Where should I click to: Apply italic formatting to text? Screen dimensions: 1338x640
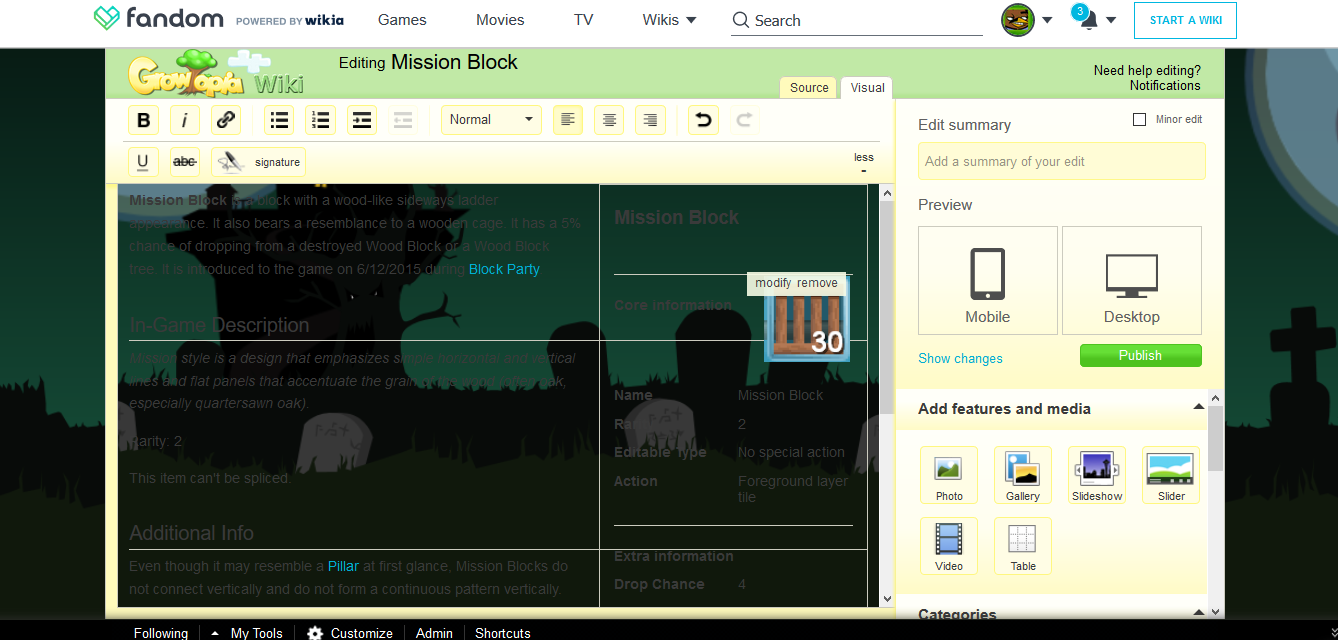[x=184, y=120]
